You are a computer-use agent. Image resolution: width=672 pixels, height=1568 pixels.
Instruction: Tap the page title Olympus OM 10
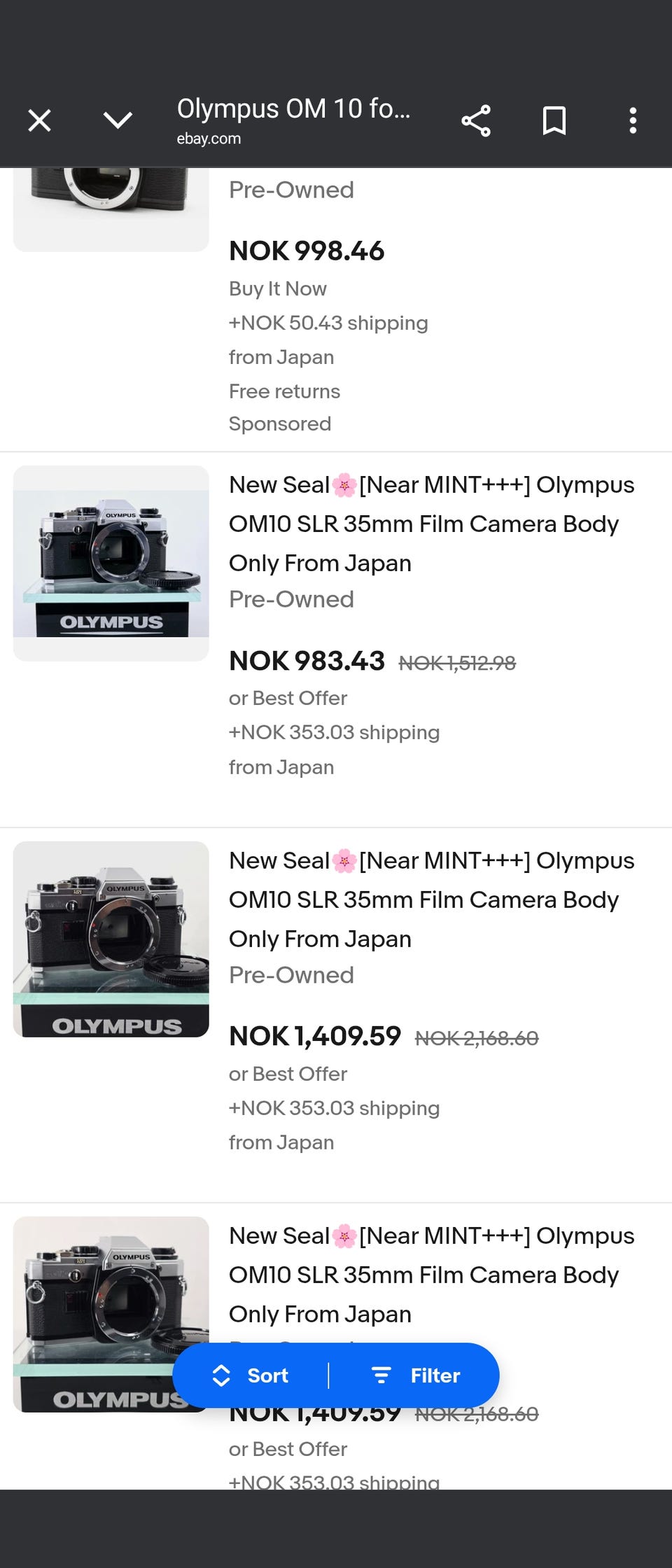pos(293,108)
